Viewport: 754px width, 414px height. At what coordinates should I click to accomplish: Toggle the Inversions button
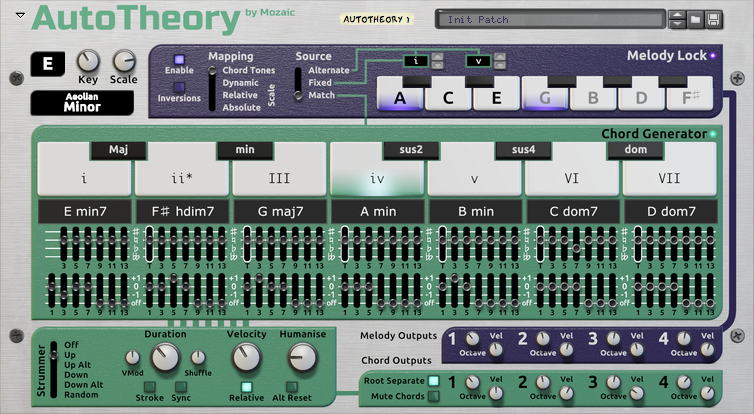tap(179, 88)
